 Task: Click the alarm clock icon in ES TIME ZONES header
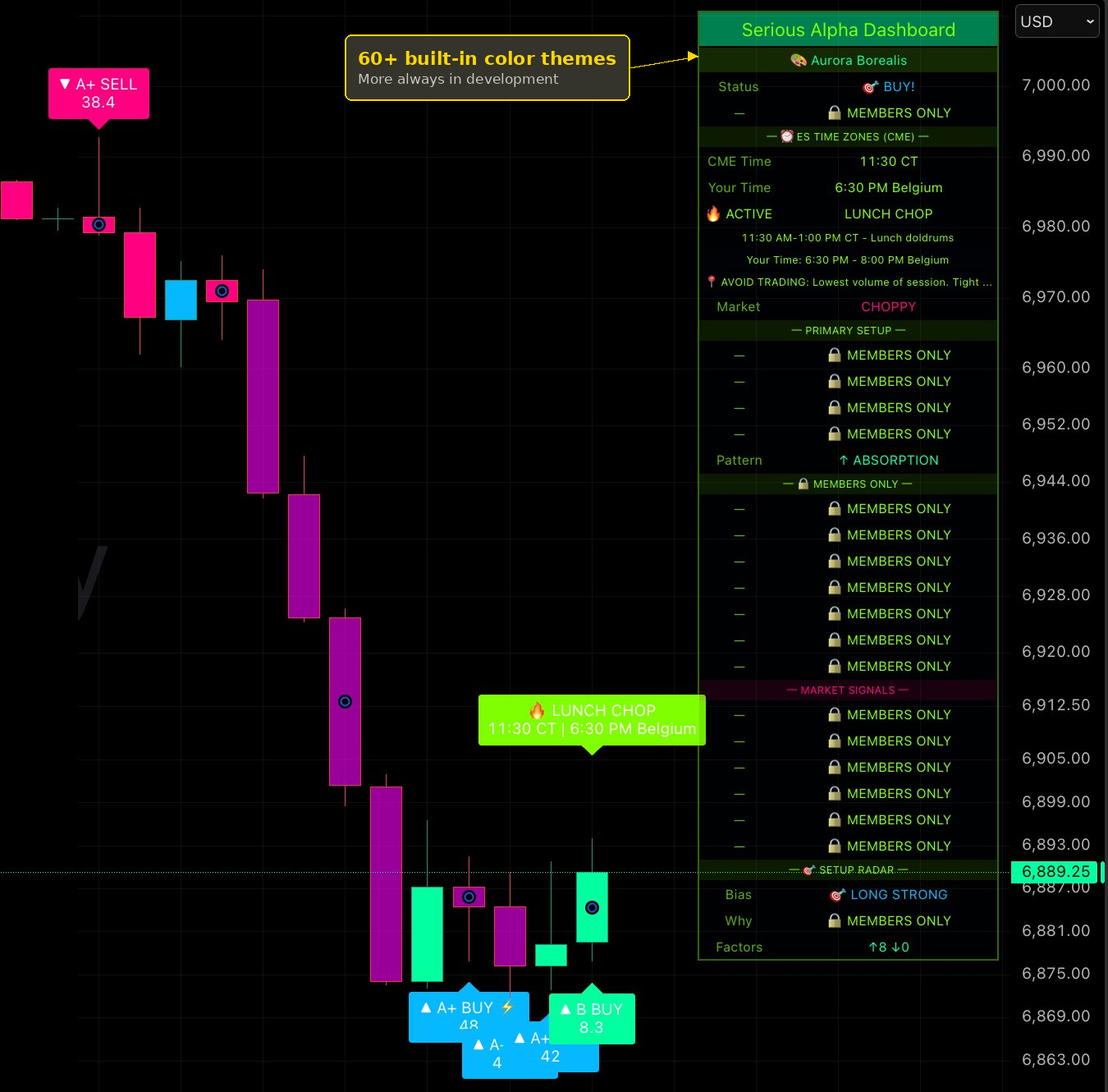[786, 136]
